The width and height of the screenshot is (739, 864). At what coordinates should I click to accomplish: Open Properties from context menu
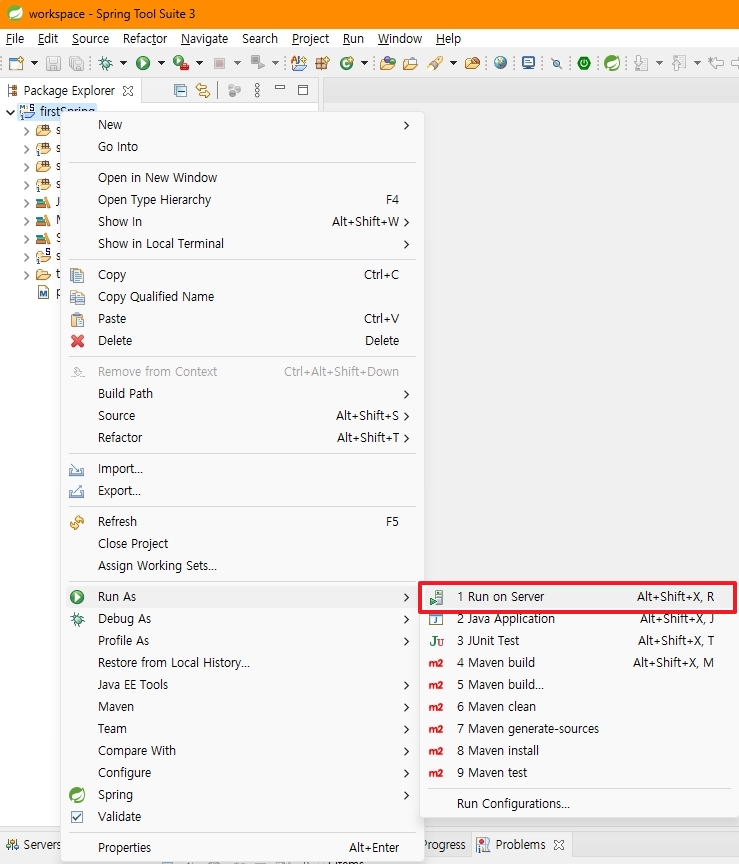(242, 848)
